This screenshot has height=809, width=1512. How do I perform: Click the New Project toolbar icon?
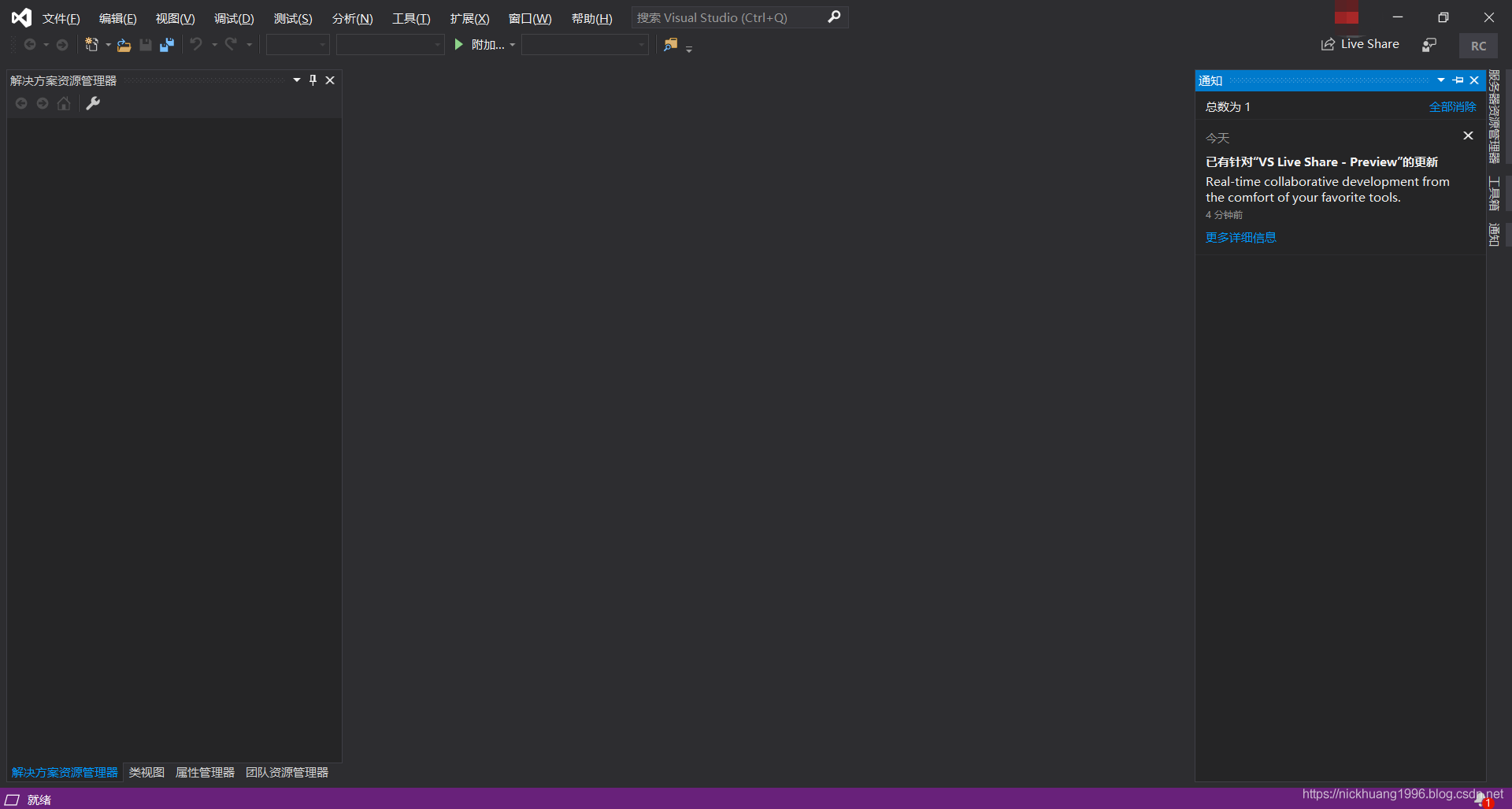(x=92, y=44)
